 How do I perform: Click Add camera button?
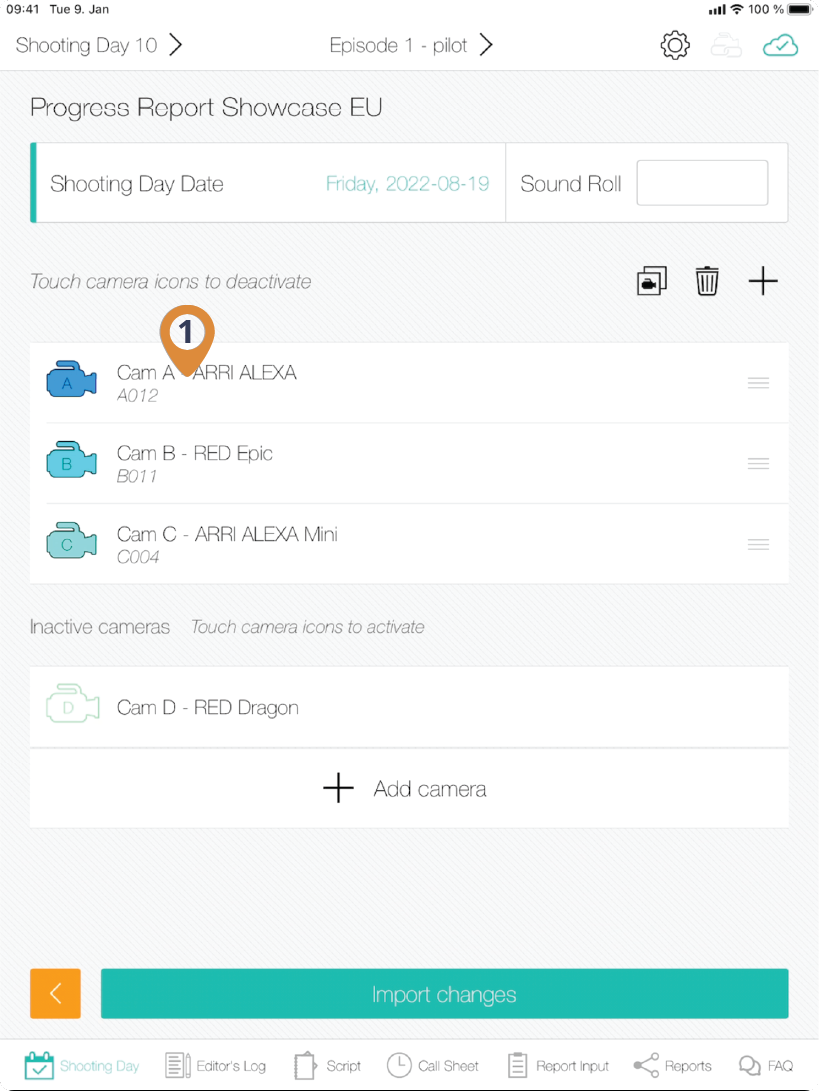[409, 788]
